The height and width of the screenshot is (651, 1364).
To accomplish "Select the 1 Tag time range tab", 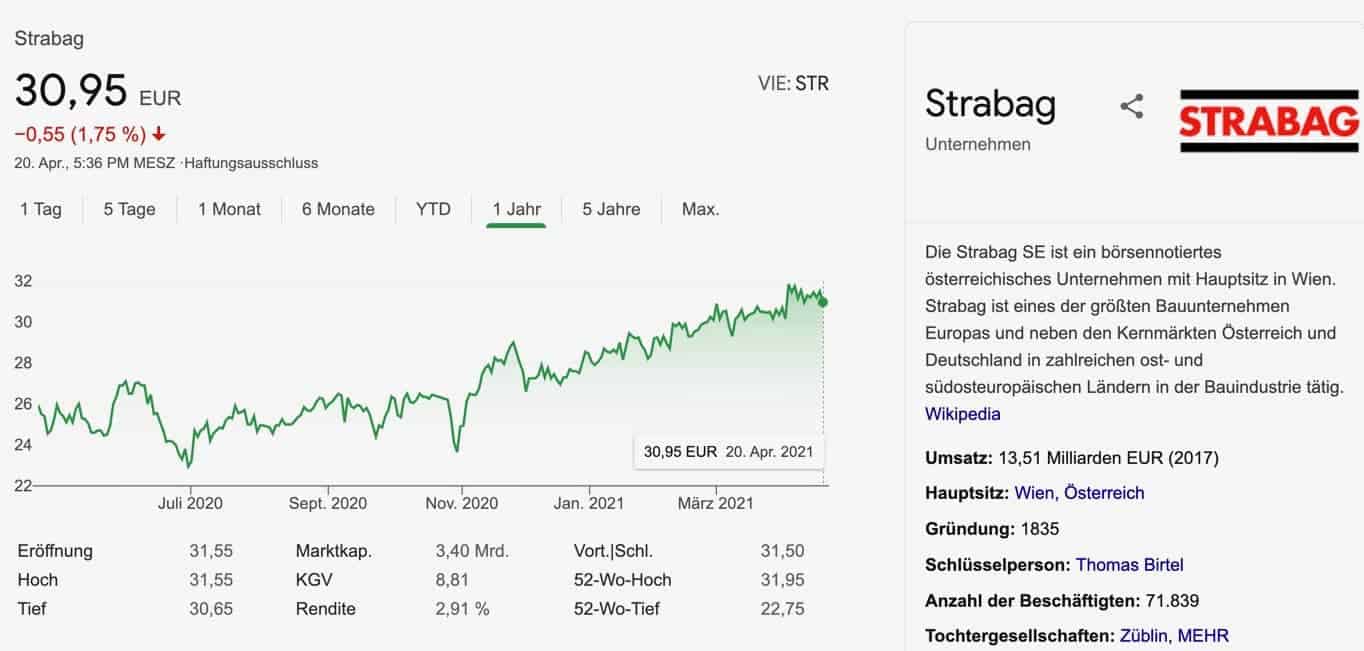I will pos(41,209).
